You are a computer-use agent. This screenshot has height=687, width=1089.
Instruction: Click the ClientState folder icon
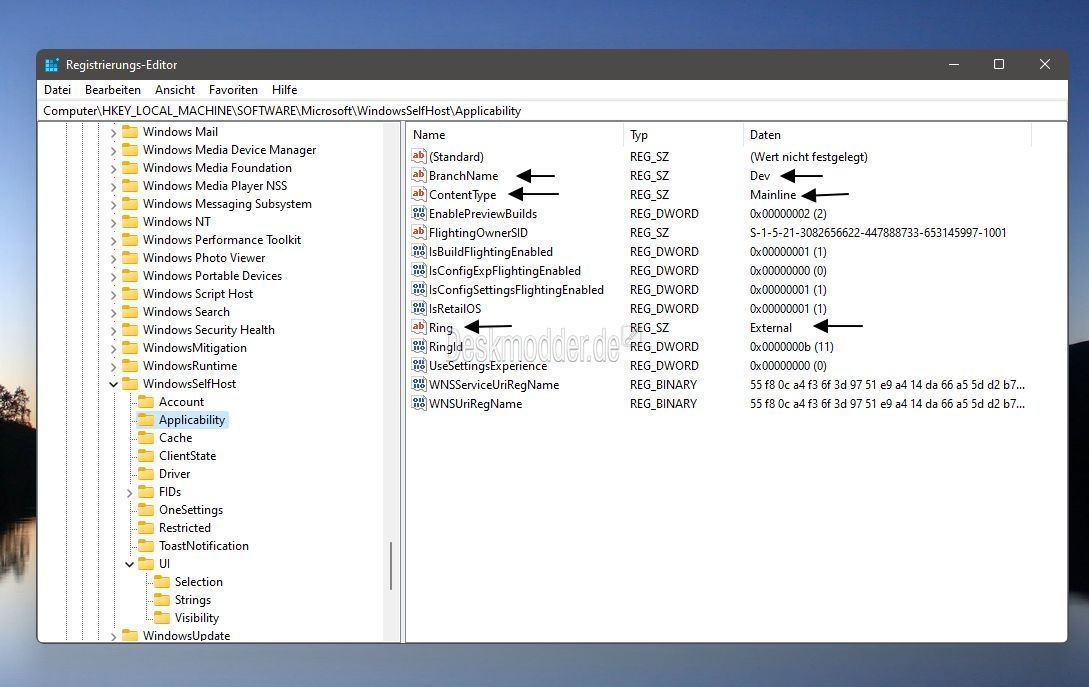pyautogui.click(x=146, y=456)
